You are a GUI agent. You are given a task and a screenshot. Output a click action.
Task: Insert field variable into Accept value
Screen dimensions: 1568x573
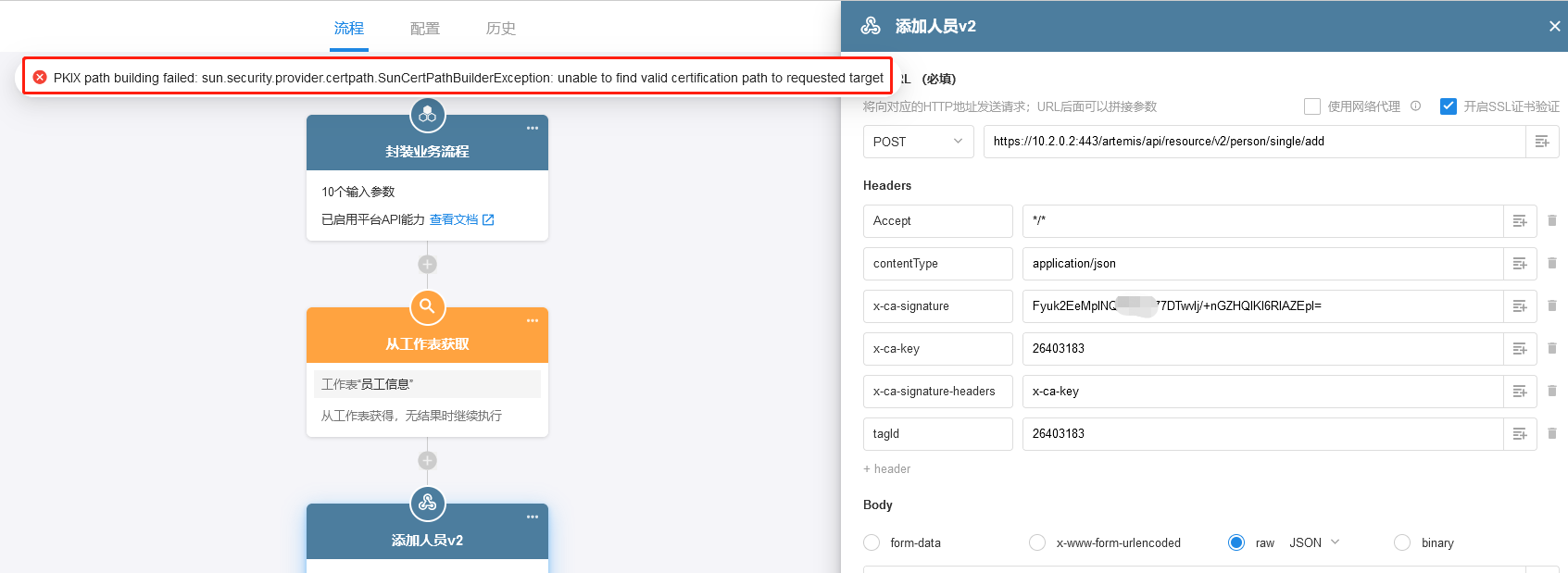point(1520,221)
